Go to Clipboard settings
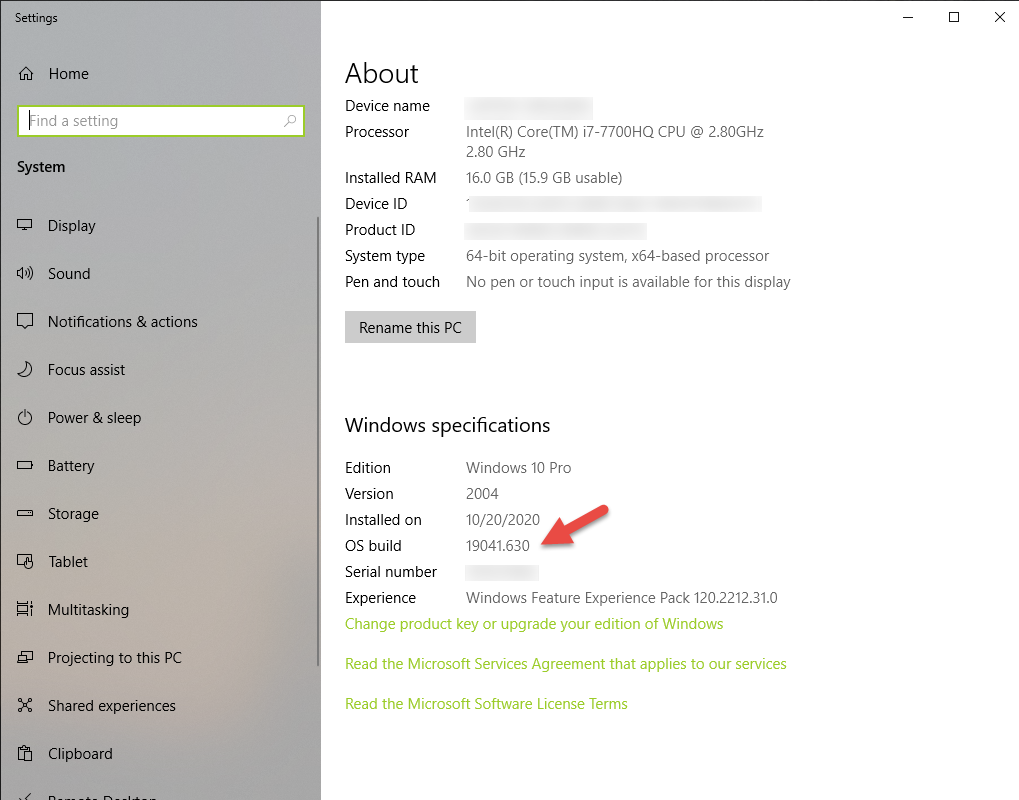1019x800 pixels. click(x=80, y=754)
